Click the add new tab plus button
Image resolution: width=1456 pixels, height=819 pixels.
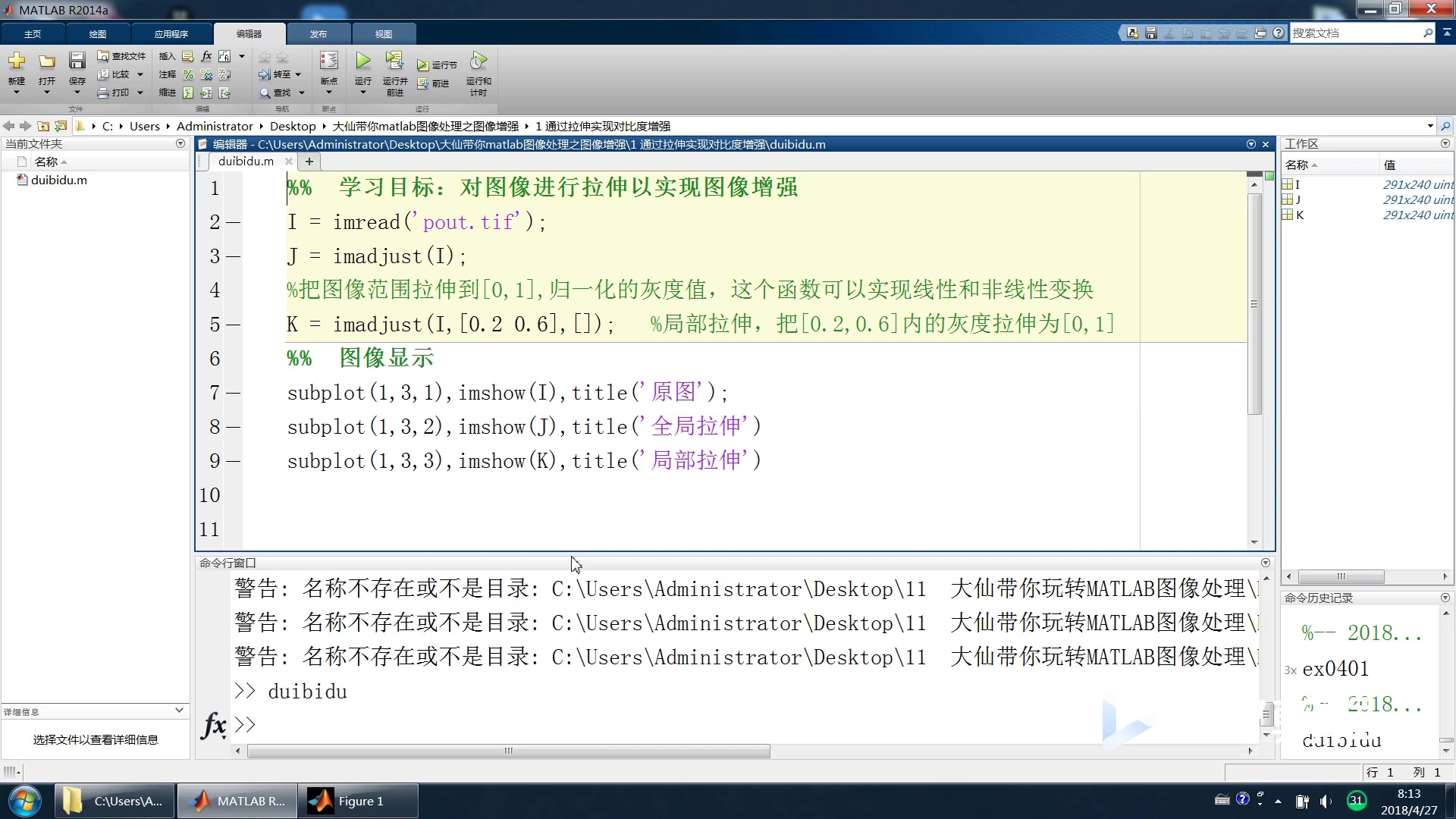pos(309,162)
